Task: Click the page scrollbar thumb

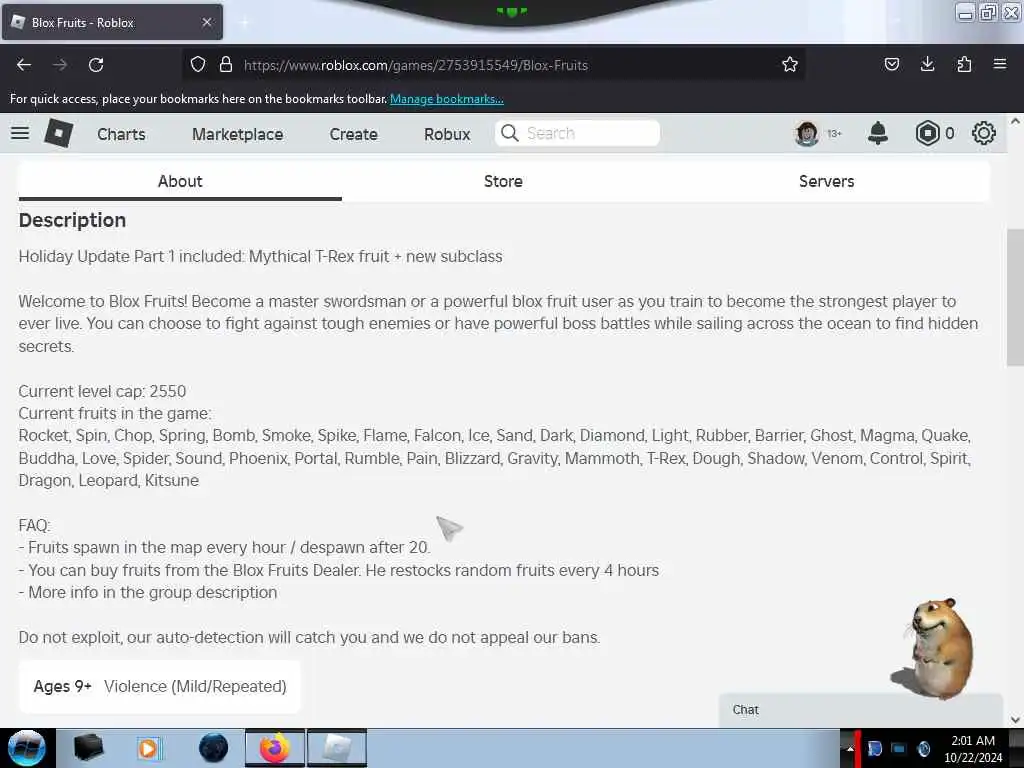Action: pos(1015,297)
